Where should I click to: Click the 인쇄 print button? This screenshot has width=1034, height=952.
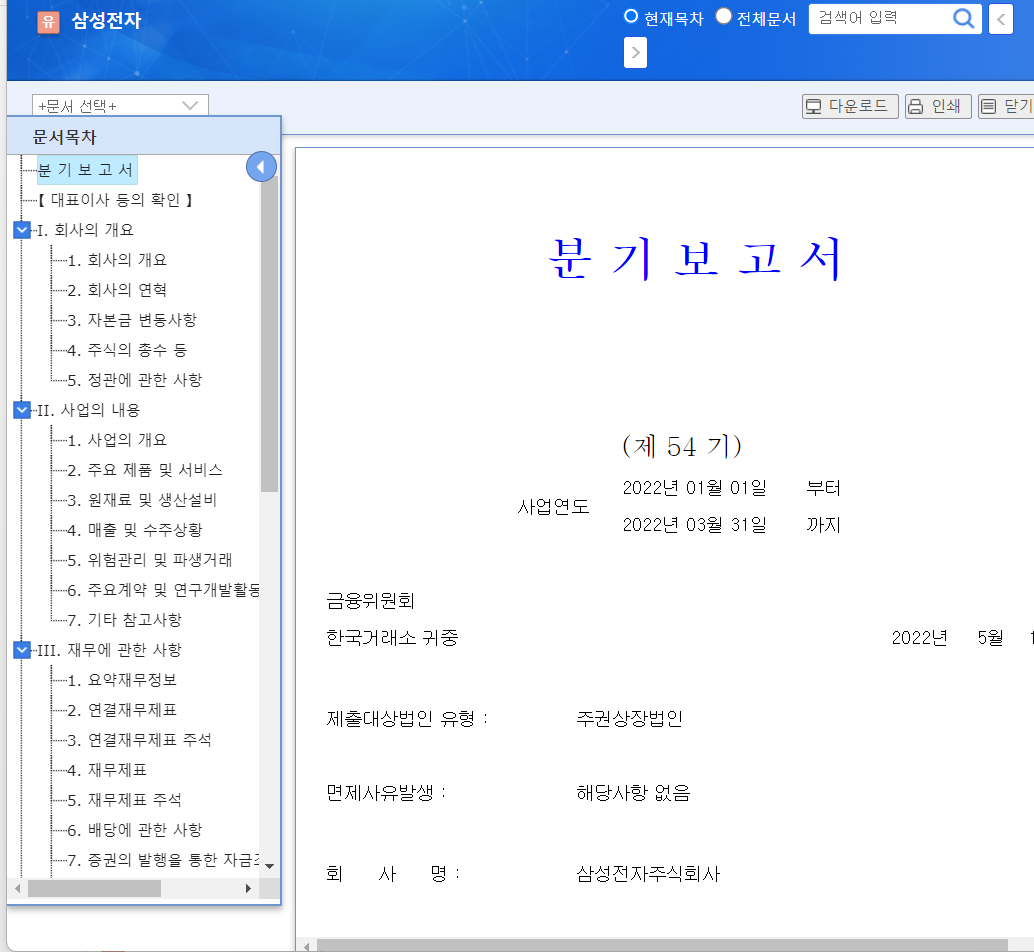(x=938, y=106)
